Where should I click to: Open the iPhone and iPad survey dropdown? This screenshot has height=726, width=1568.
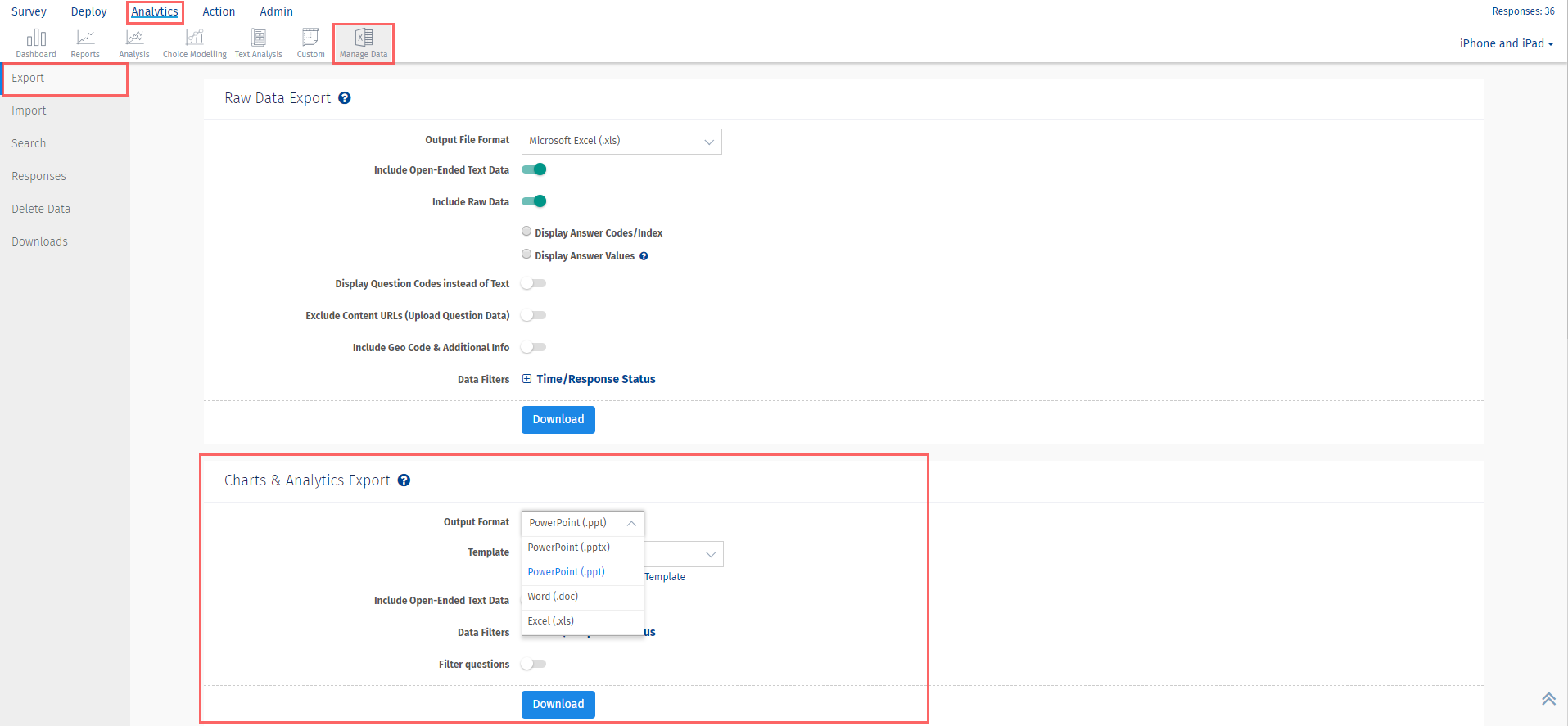coord(1506,43)
